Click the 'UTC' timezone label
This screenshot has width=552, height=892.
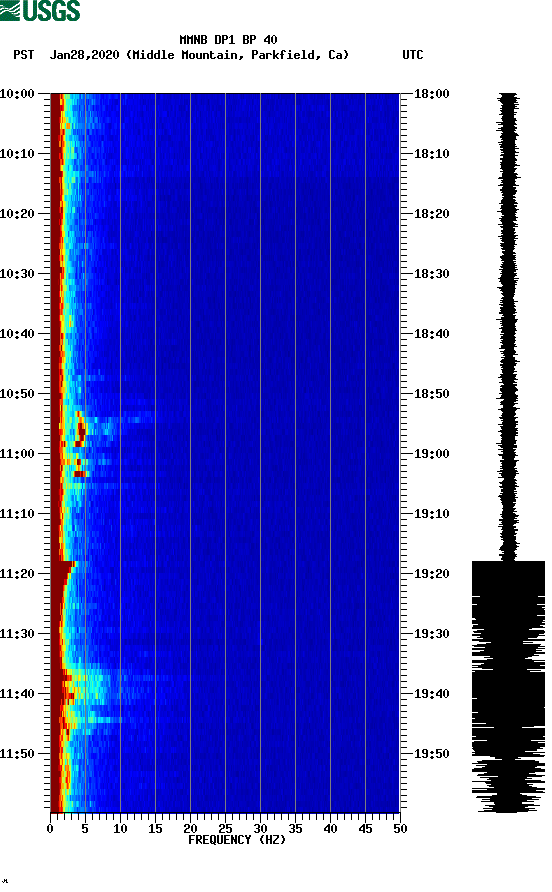tap(413, 55)
